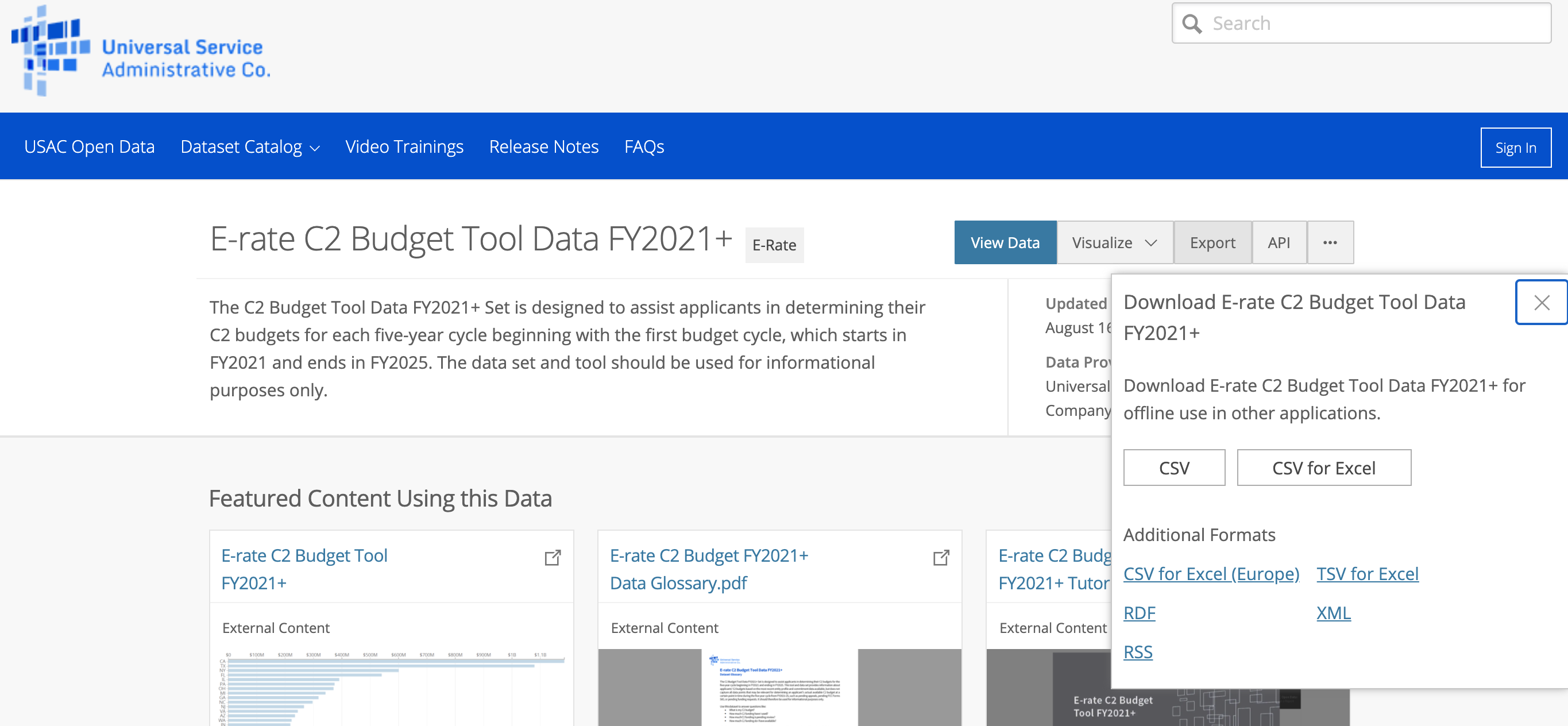Download the XML format
The height and width of the screenshot is (726, 1568).
[1333, 613]
